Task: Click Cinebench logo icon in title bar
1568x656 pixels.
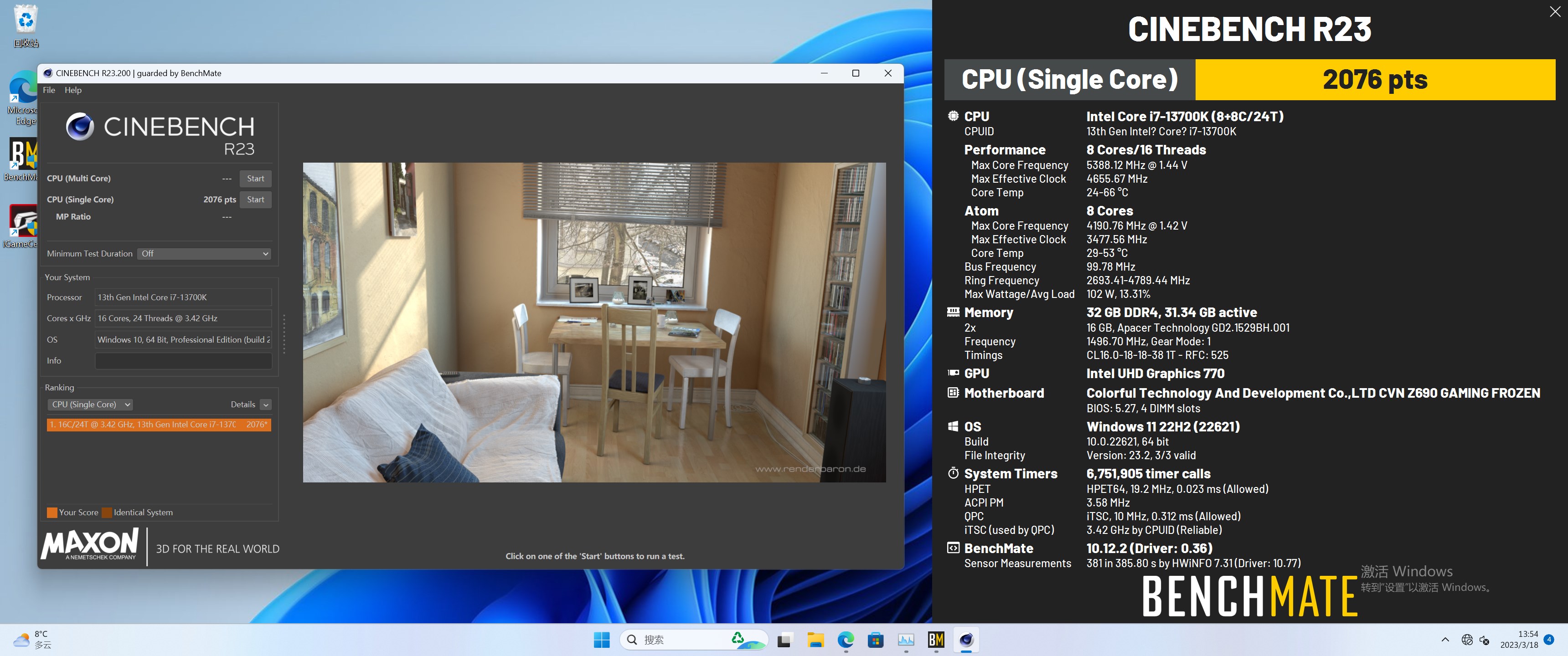Action: point(47,73)
